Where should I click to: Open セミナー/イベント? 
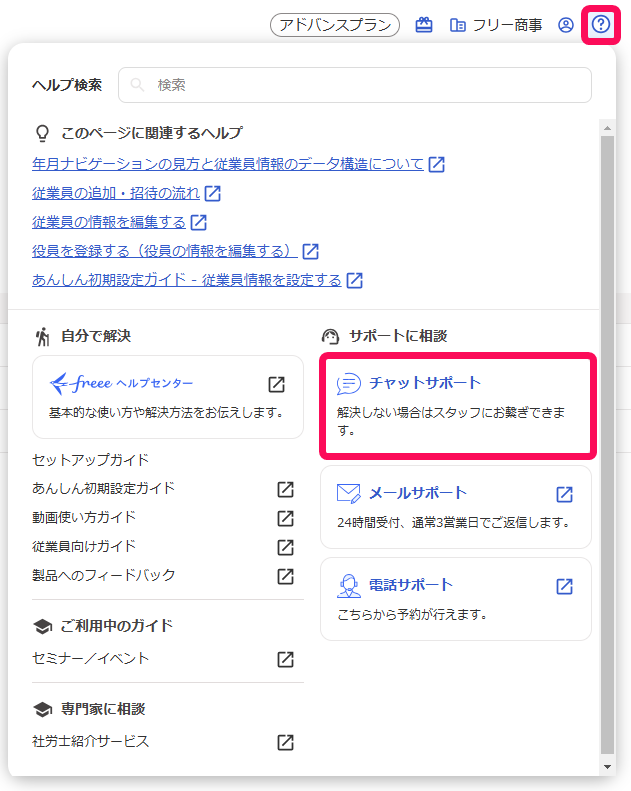click(91, 658)
